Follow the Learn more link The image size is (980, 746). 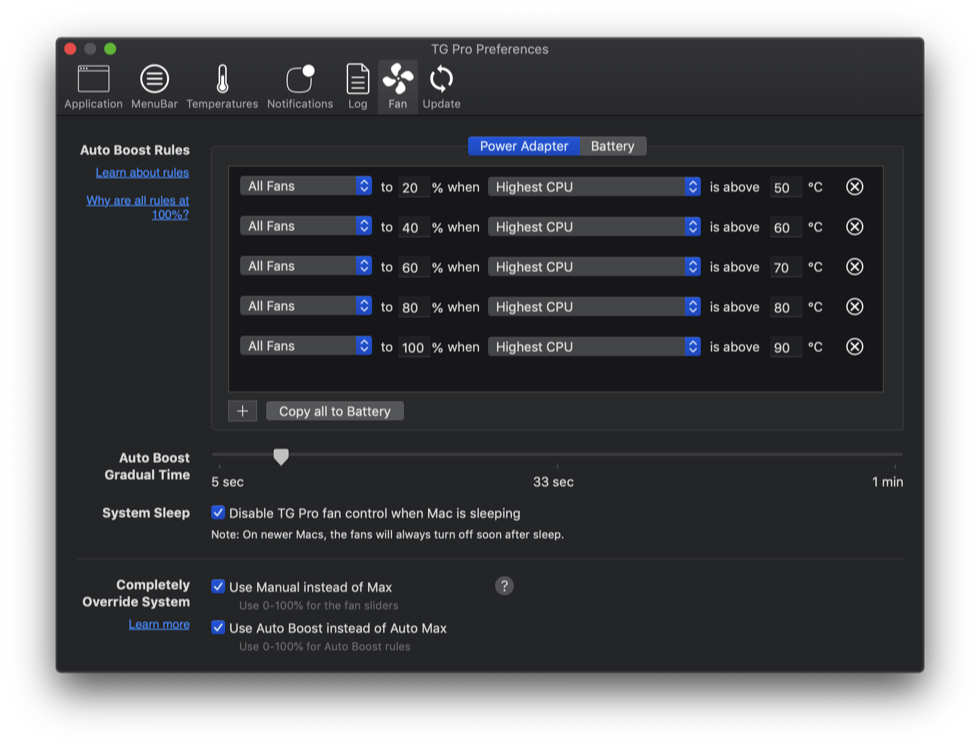click(159, 624)
